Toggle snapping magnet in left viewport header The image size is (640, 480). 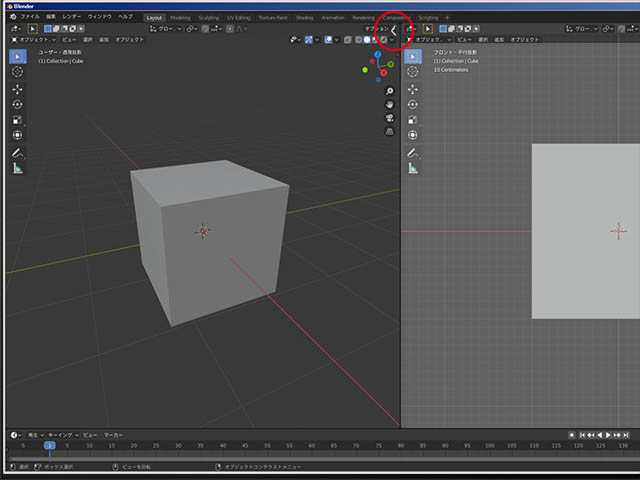coord(205,29)
